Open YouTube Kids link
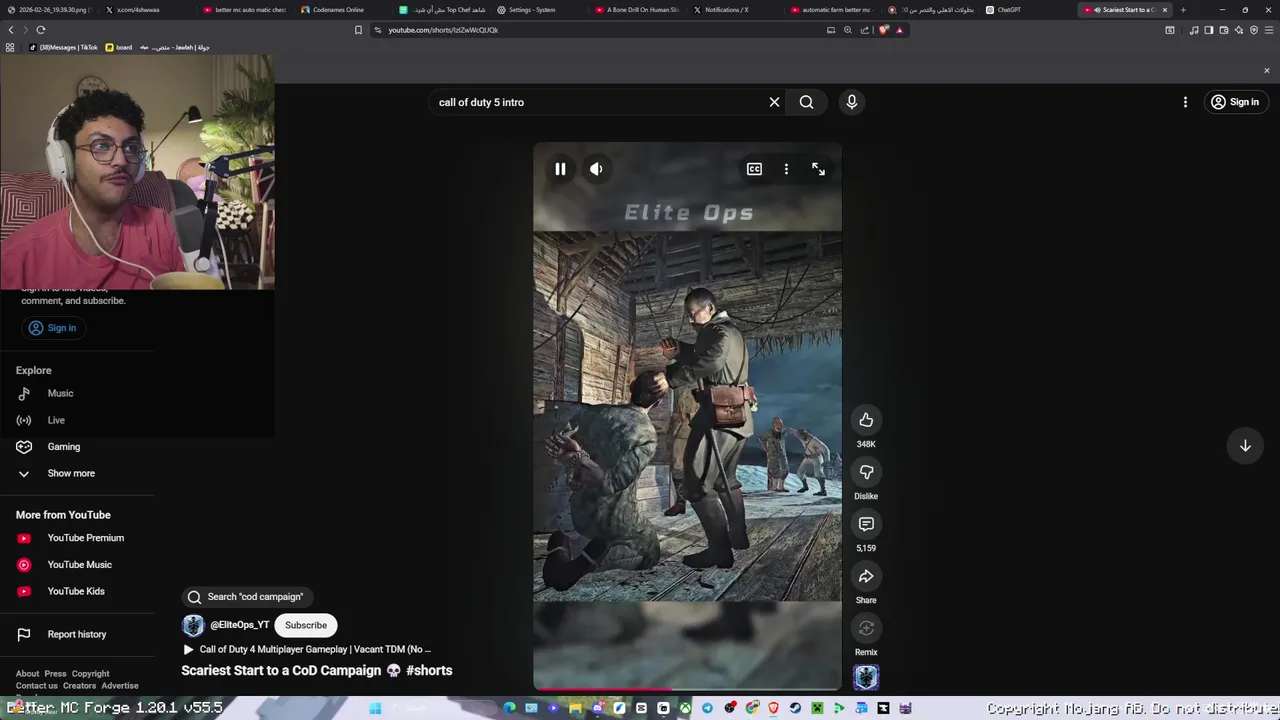This screenshot has width=1280, height=720. click(x=77, y=591)
